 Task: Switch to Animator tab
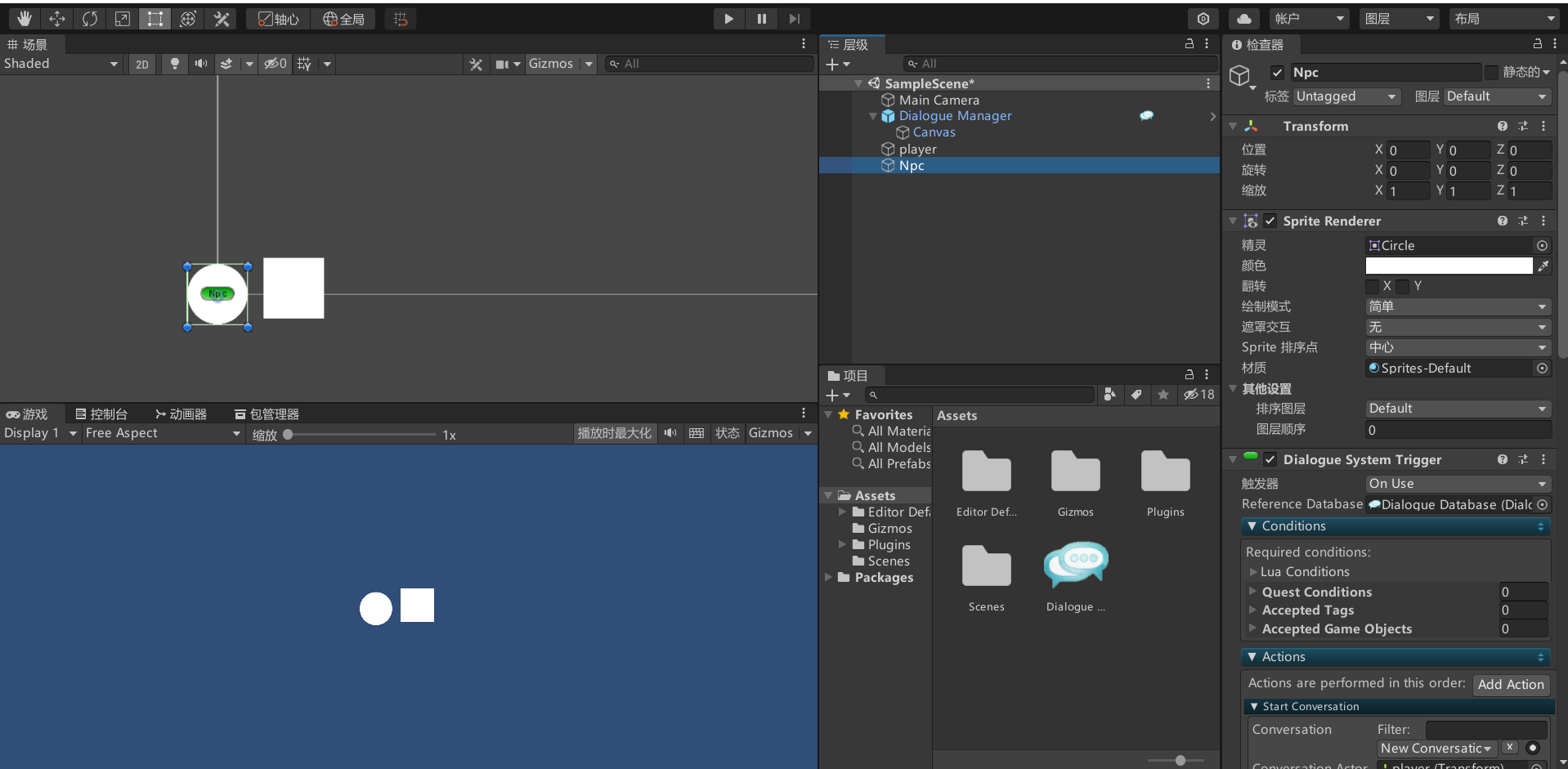point(181,414)
